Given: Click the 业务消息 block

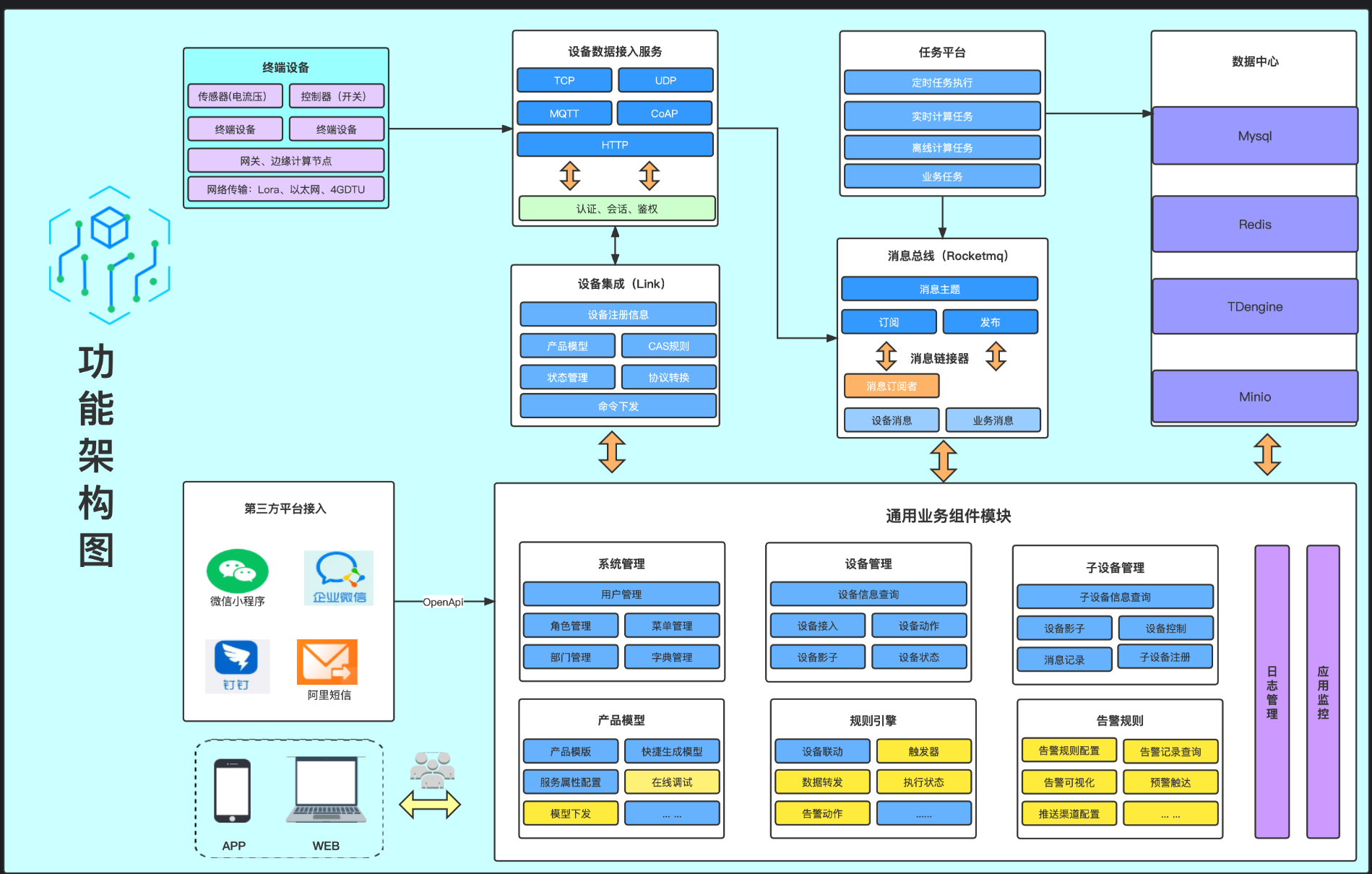Looking at the screenshot, I should 993,420.
